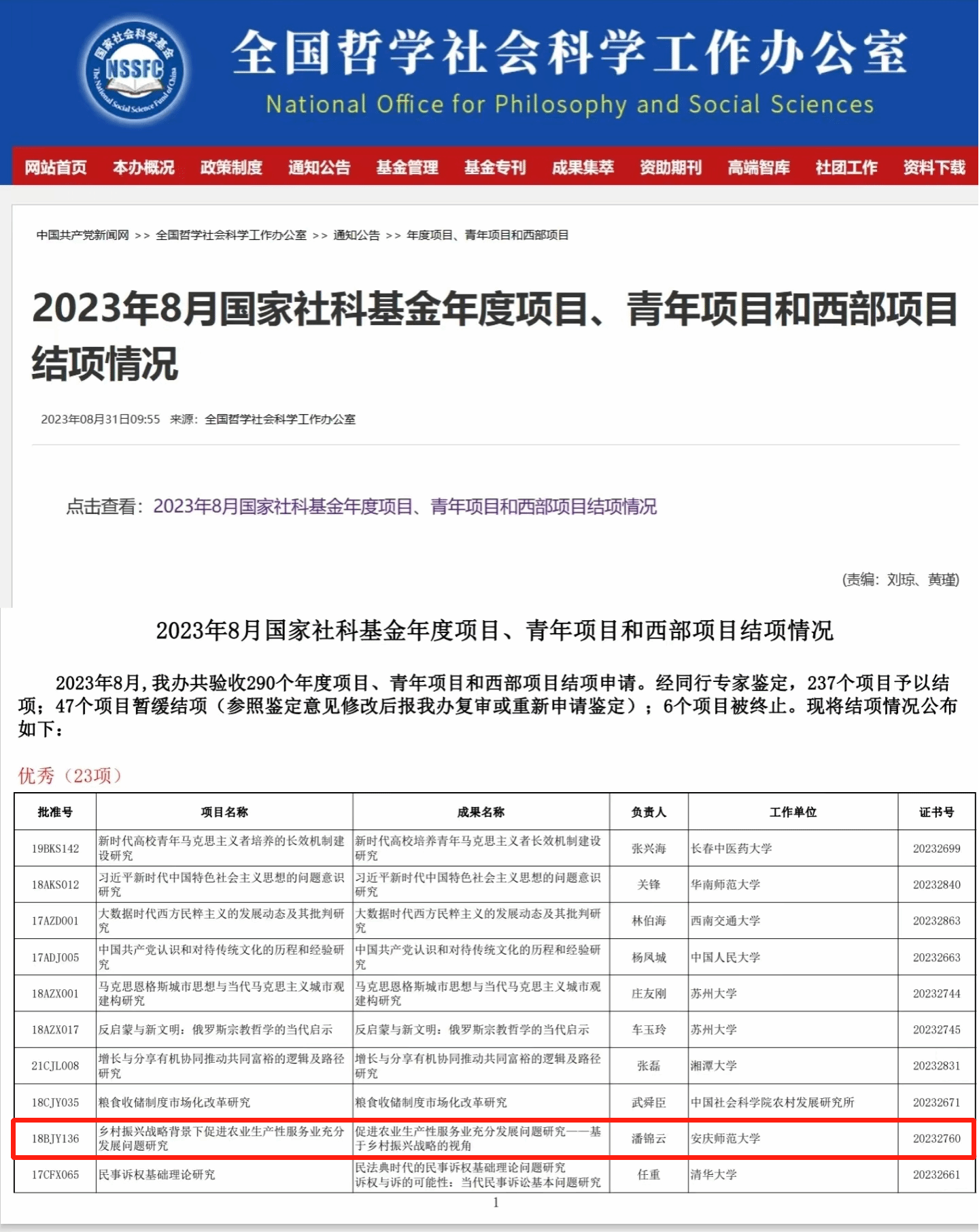
Task: Click 全国哲学社会科学工作办公室 breadcrumb link
Action: [x=231, y=235]
